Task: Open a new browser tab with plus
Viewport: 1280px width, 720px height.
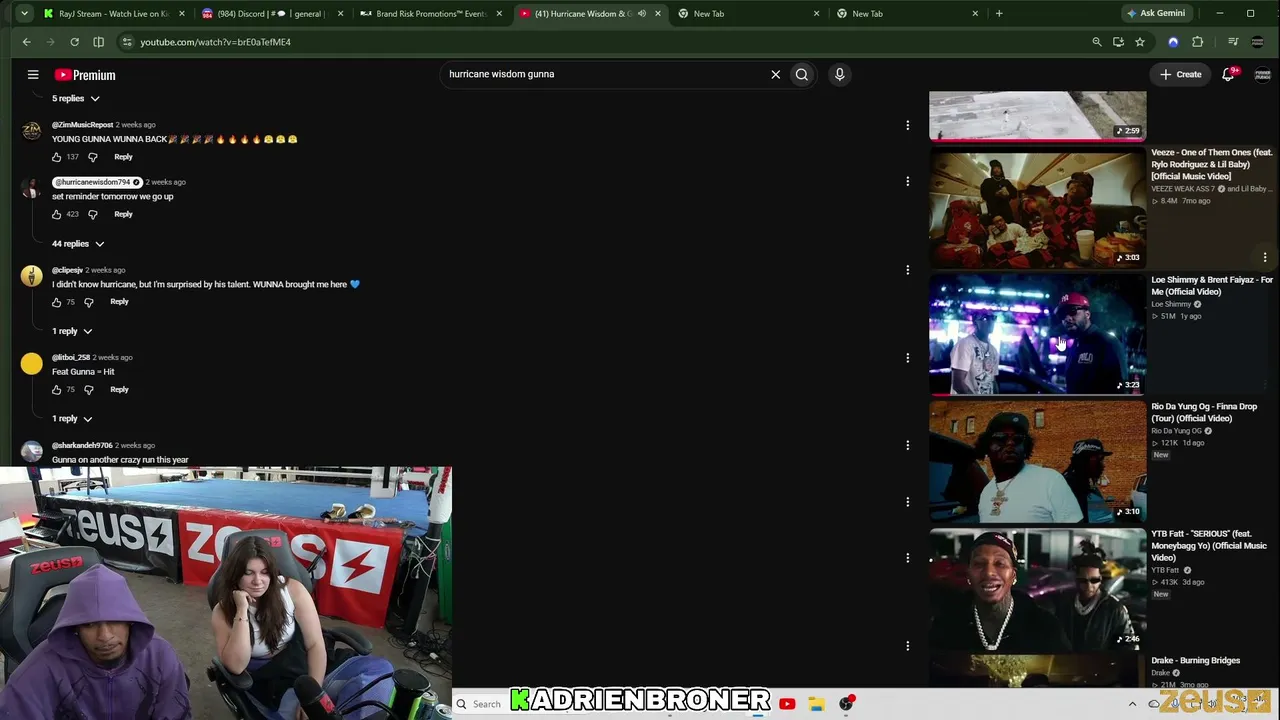Action: pos(999,14)
